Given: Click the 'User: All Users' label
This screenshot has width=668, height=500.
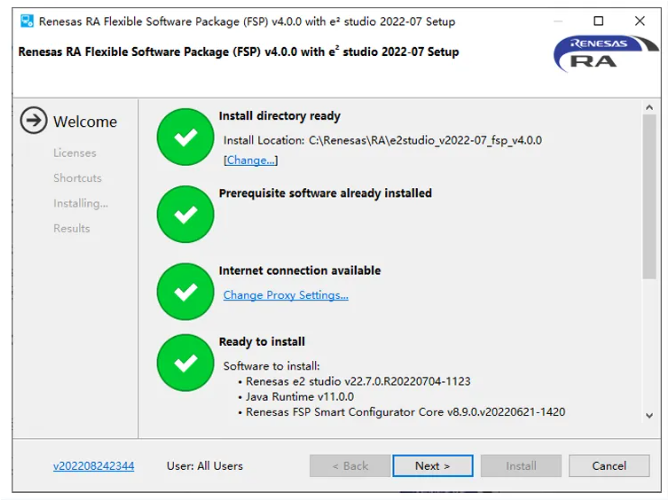Looking at the screenshot, I should (204, 466).
